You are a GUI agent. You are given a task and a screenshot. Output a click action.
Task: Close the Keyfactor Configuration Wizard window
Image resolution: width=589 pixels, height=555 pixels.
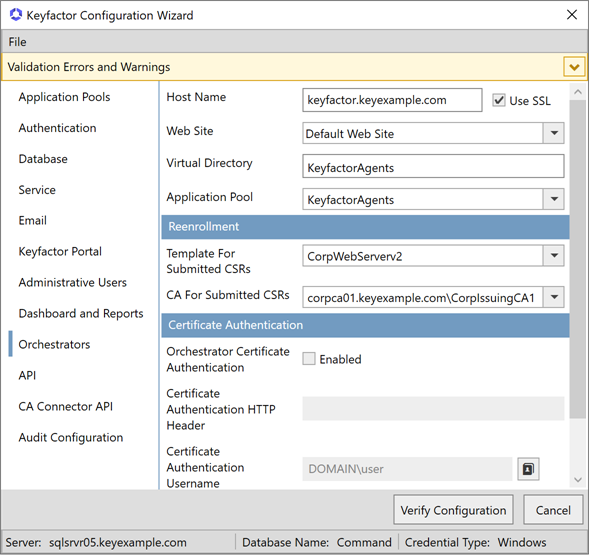point(572,15)
